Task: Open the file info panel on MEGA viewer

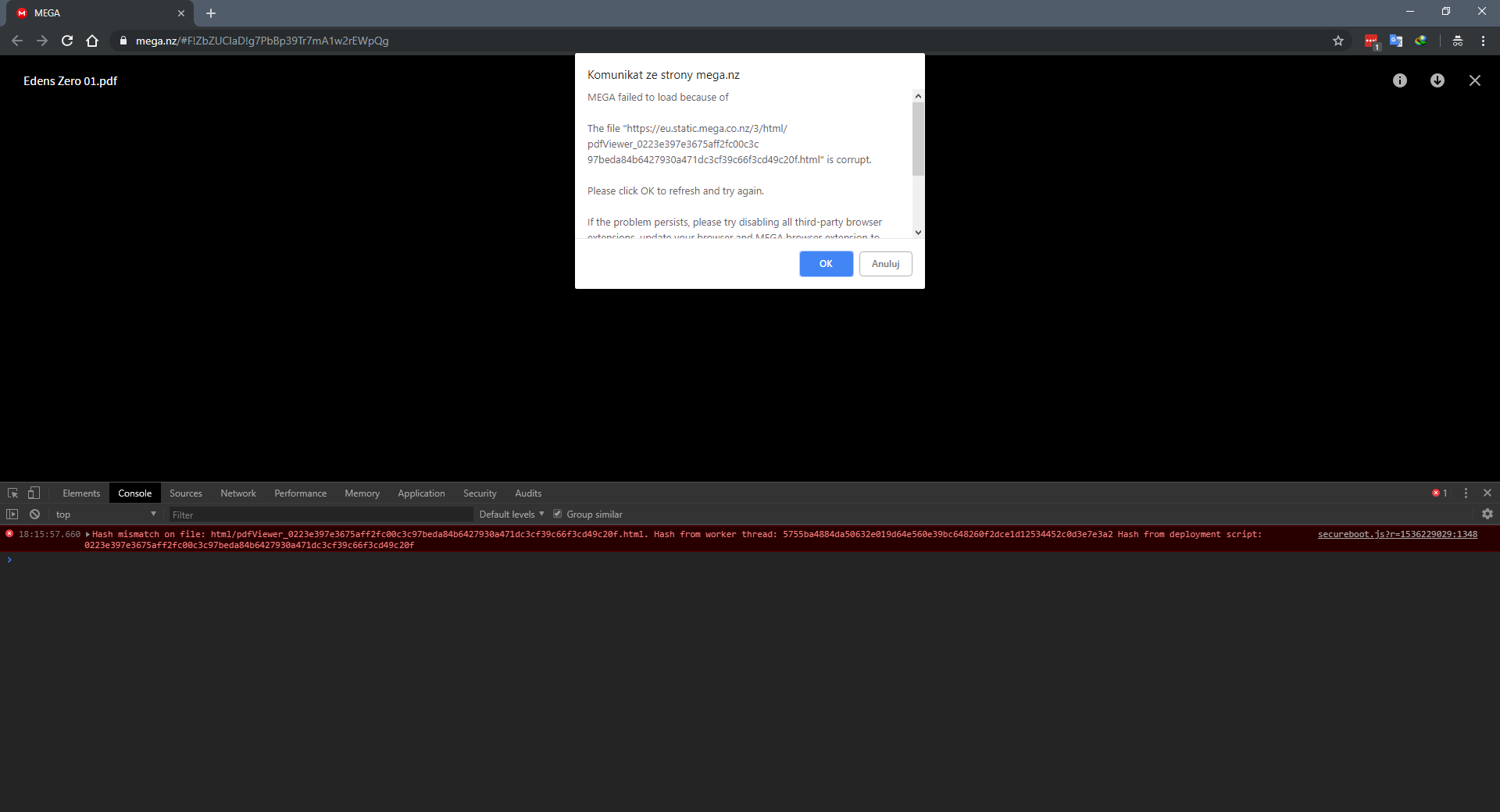Action: point(1400,80)
